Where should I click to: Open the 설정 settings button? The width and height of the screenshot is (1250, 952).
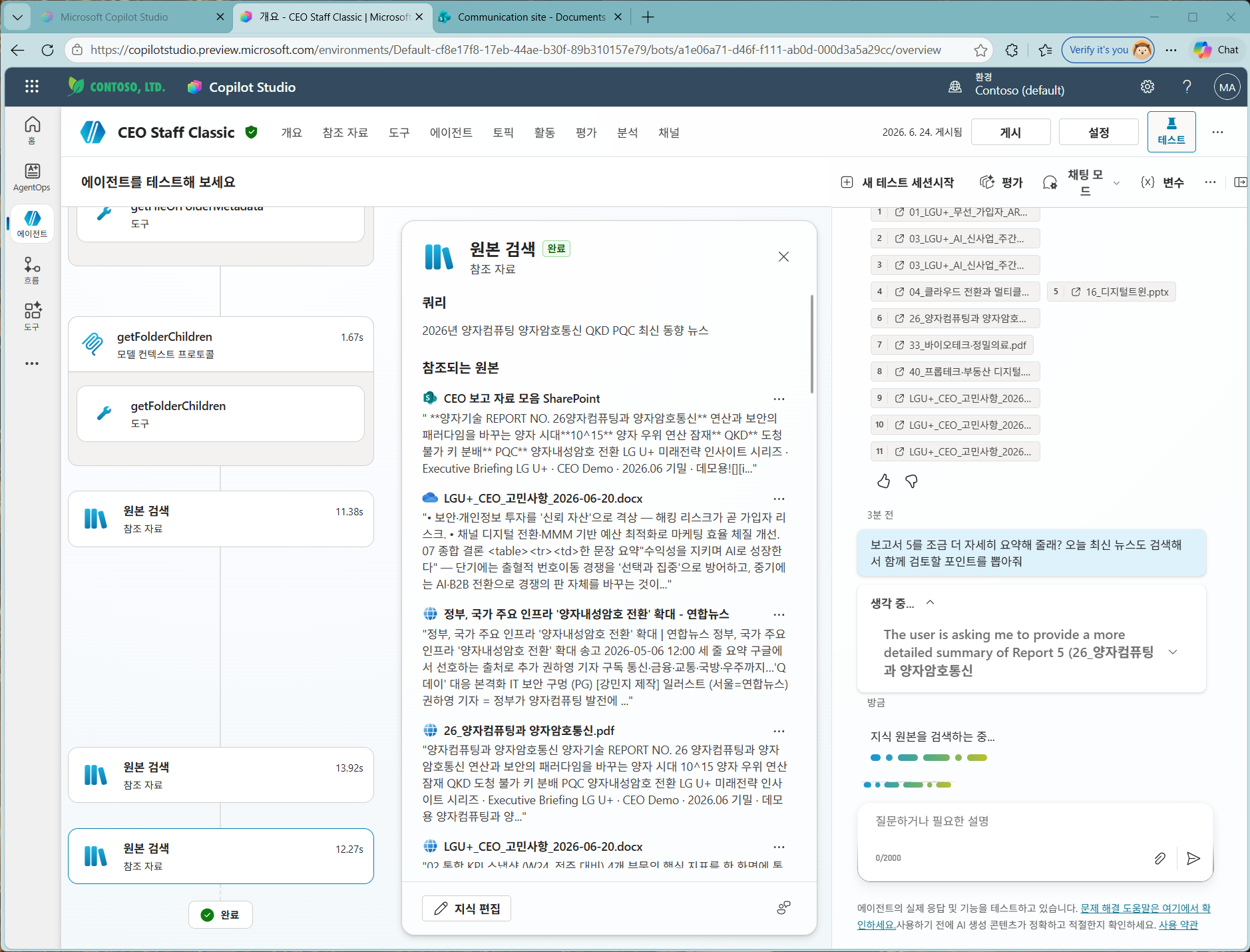coord(1098,132)
